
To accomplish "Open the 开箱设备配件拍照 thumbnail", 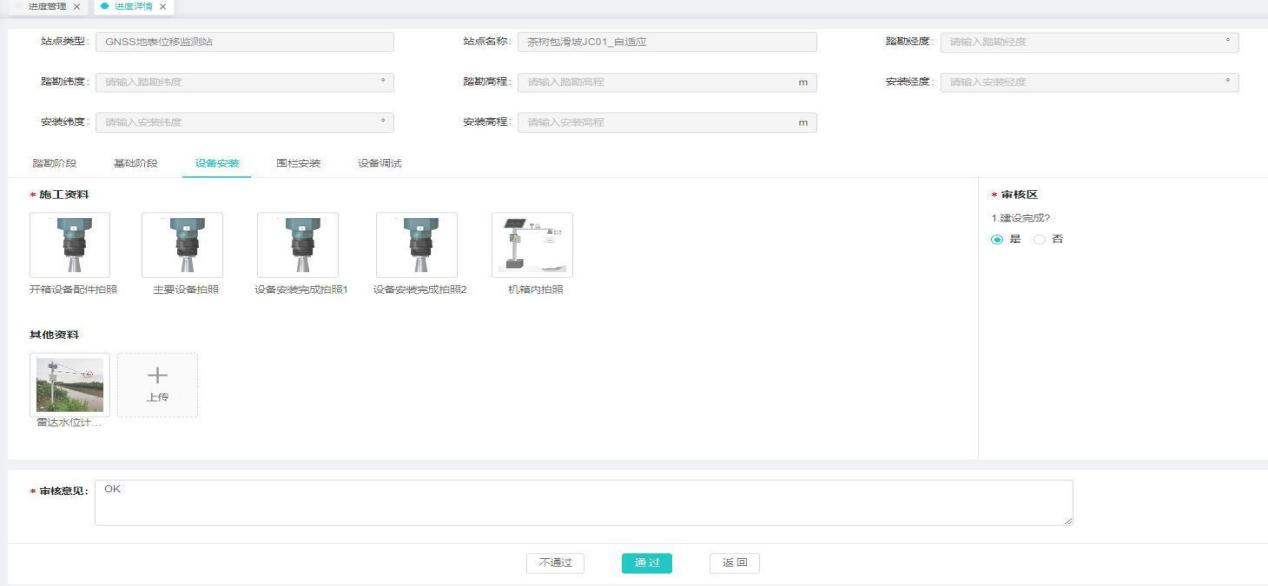I will 70,245.
